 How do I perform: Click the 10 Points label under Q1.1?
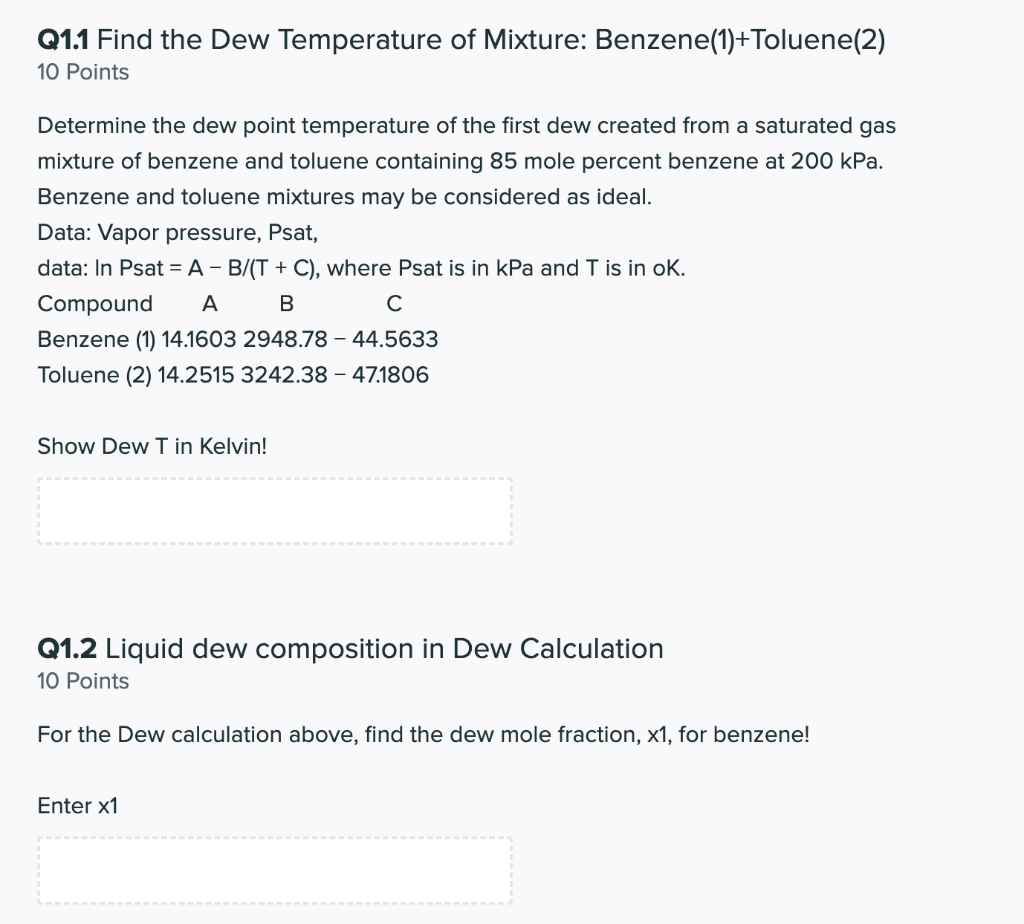click(82, 71)
